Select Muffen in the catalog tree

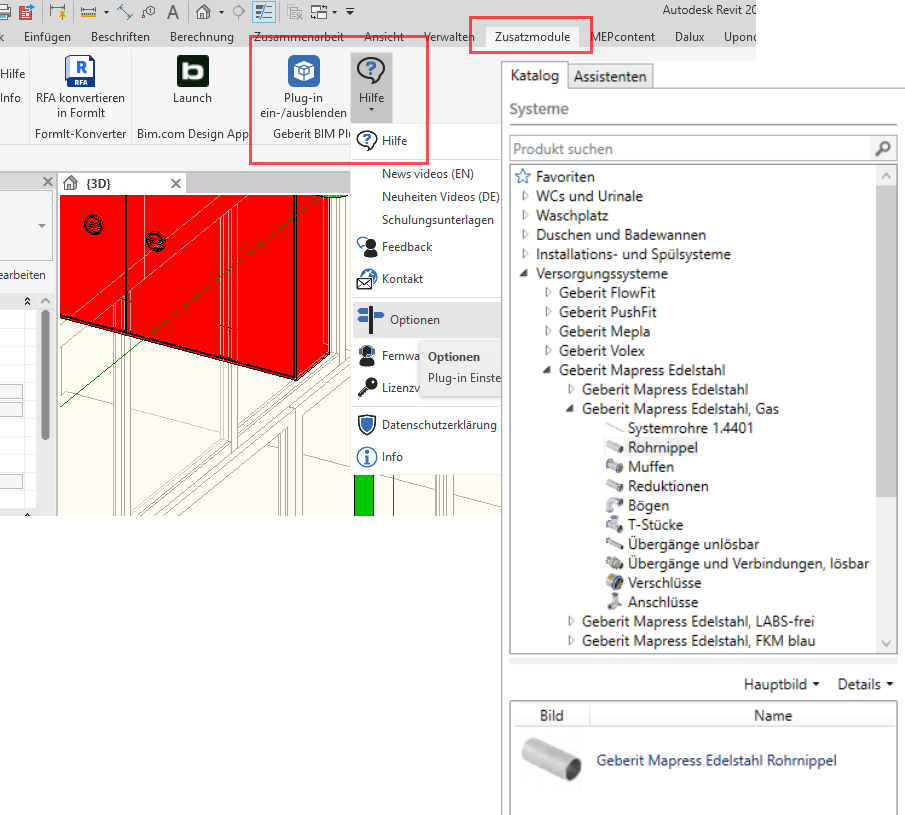point(651,467)
